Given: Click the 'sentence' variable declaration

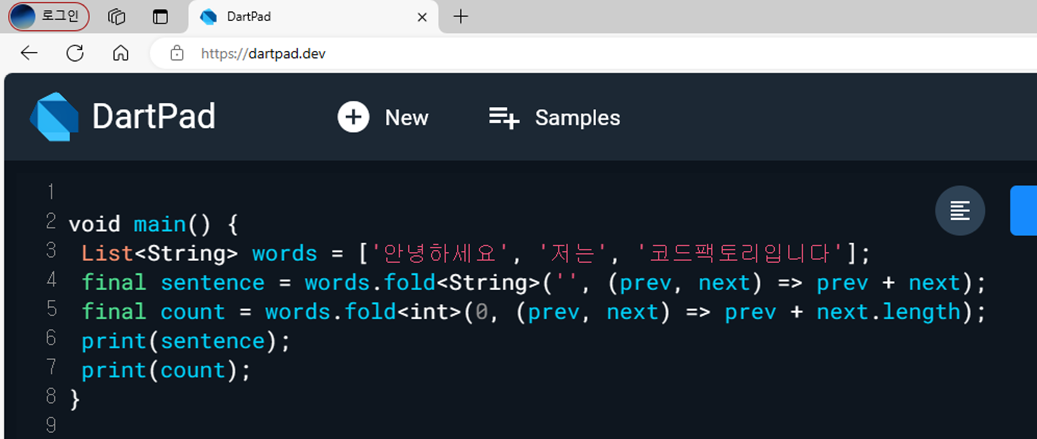Looking at the screenshot, I should click(212, 283).
